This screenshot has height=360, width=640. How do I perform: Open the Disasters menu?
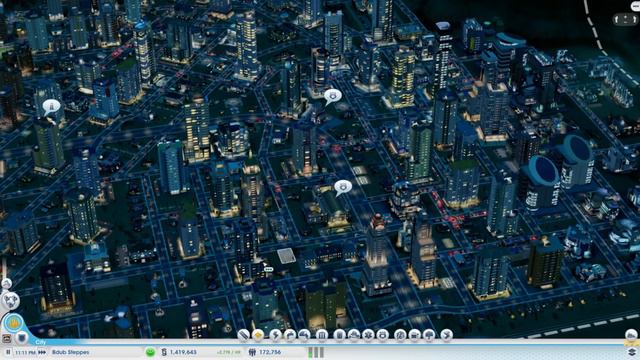447,335
